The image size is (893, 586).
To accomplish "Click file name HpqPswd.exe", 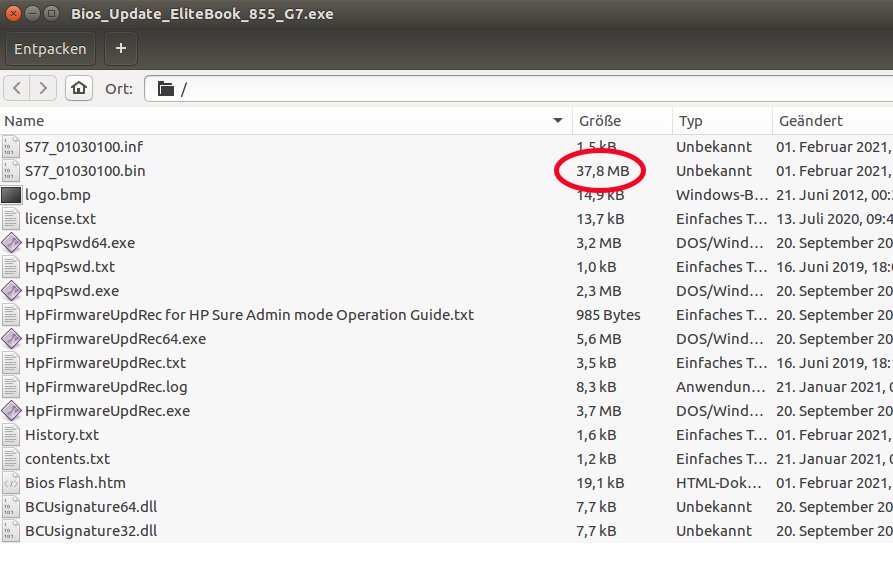I will (x=72, y=291).
